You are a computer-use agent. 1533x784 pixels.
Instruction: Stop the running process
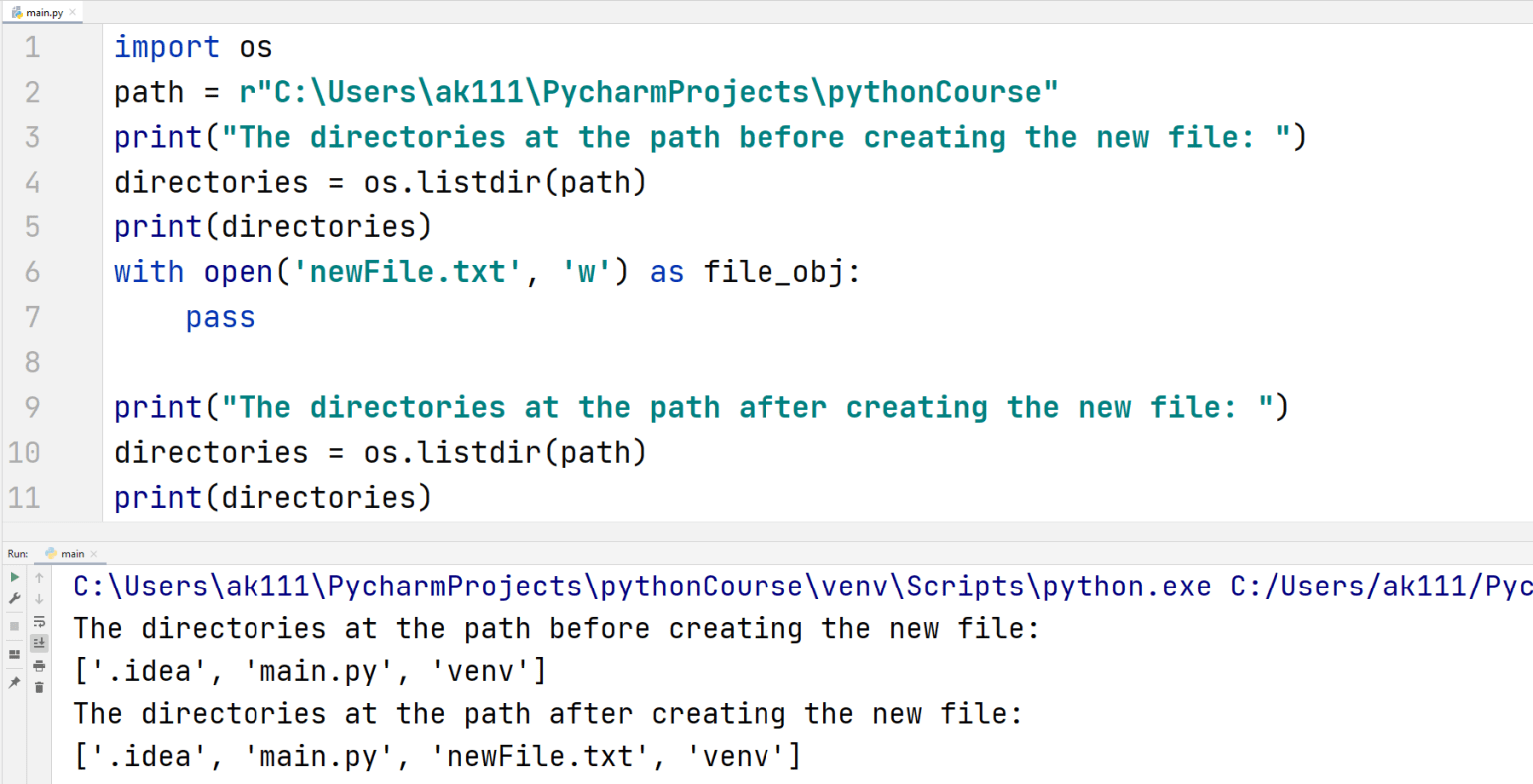tap(14, 624)
